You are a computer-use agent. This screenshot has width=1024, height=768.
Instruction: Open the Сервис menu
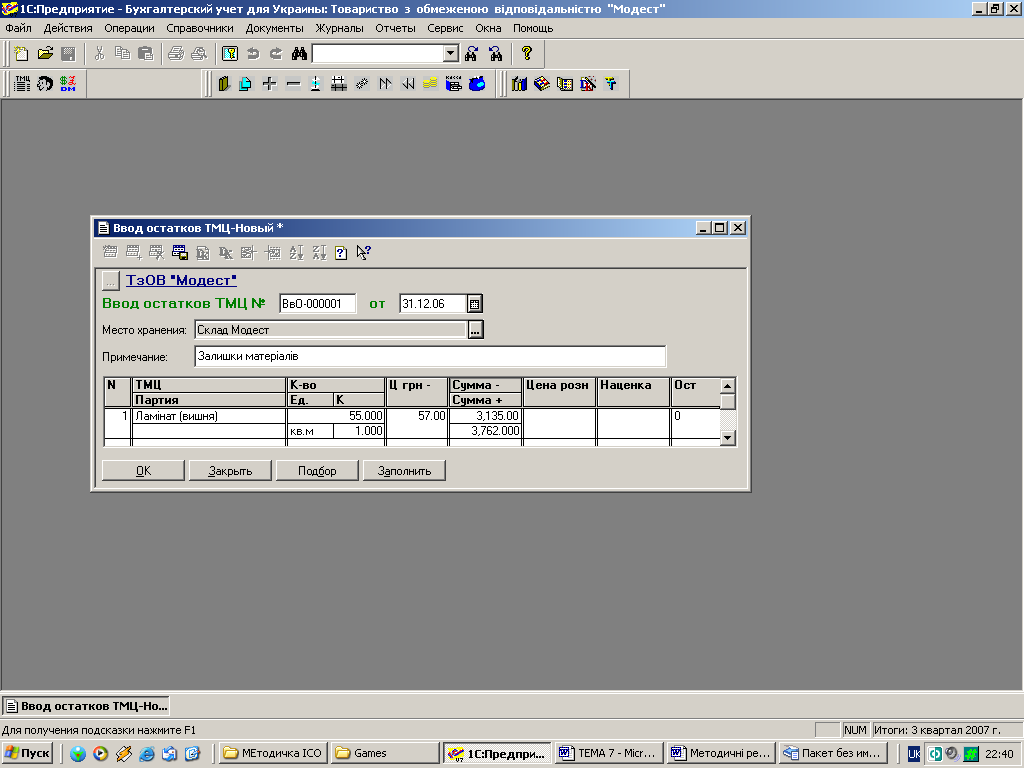445,28
